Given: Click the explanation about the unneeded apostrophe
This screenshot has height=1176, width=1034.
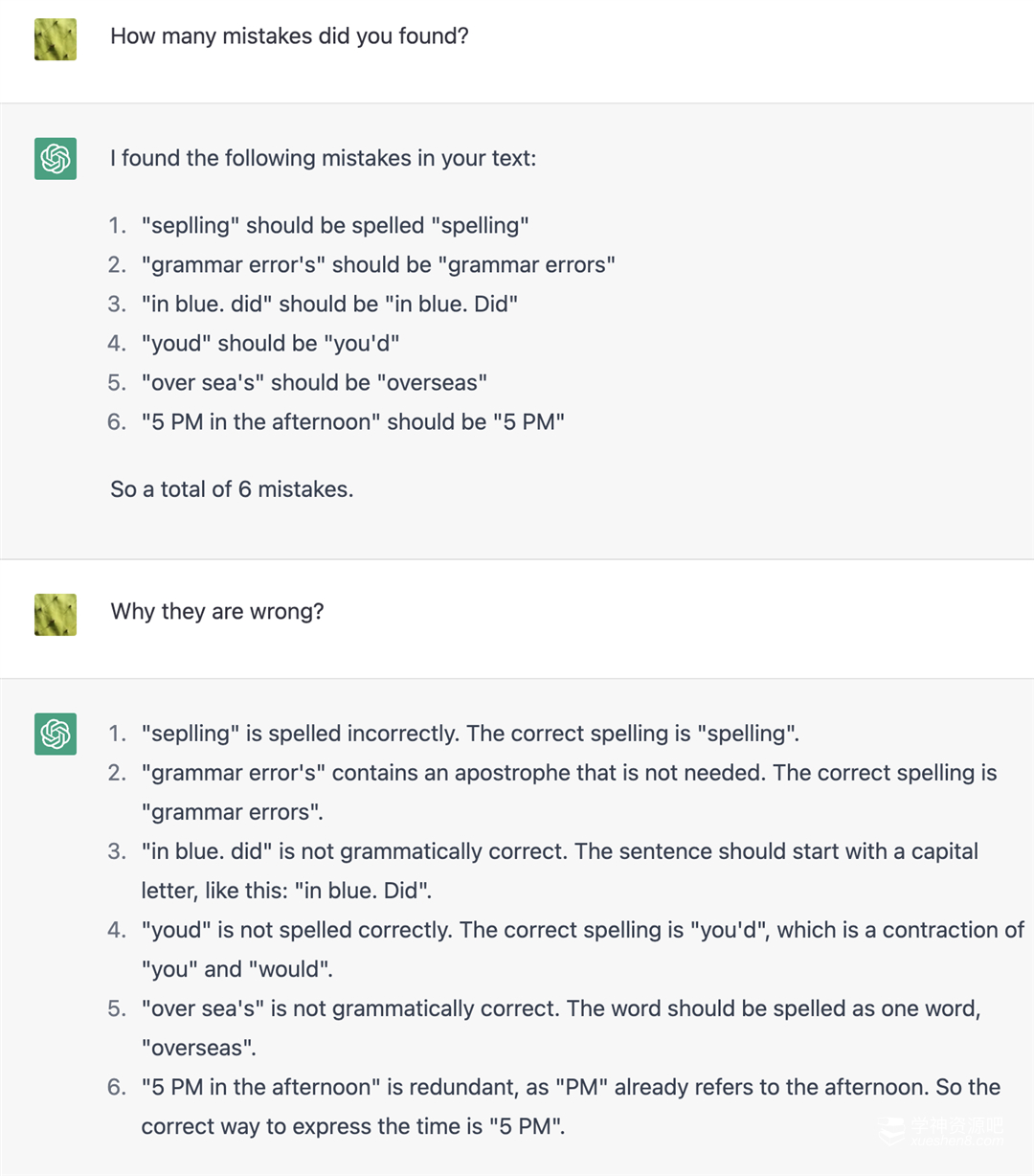Looking at the screenshot, I should [569, 774].
